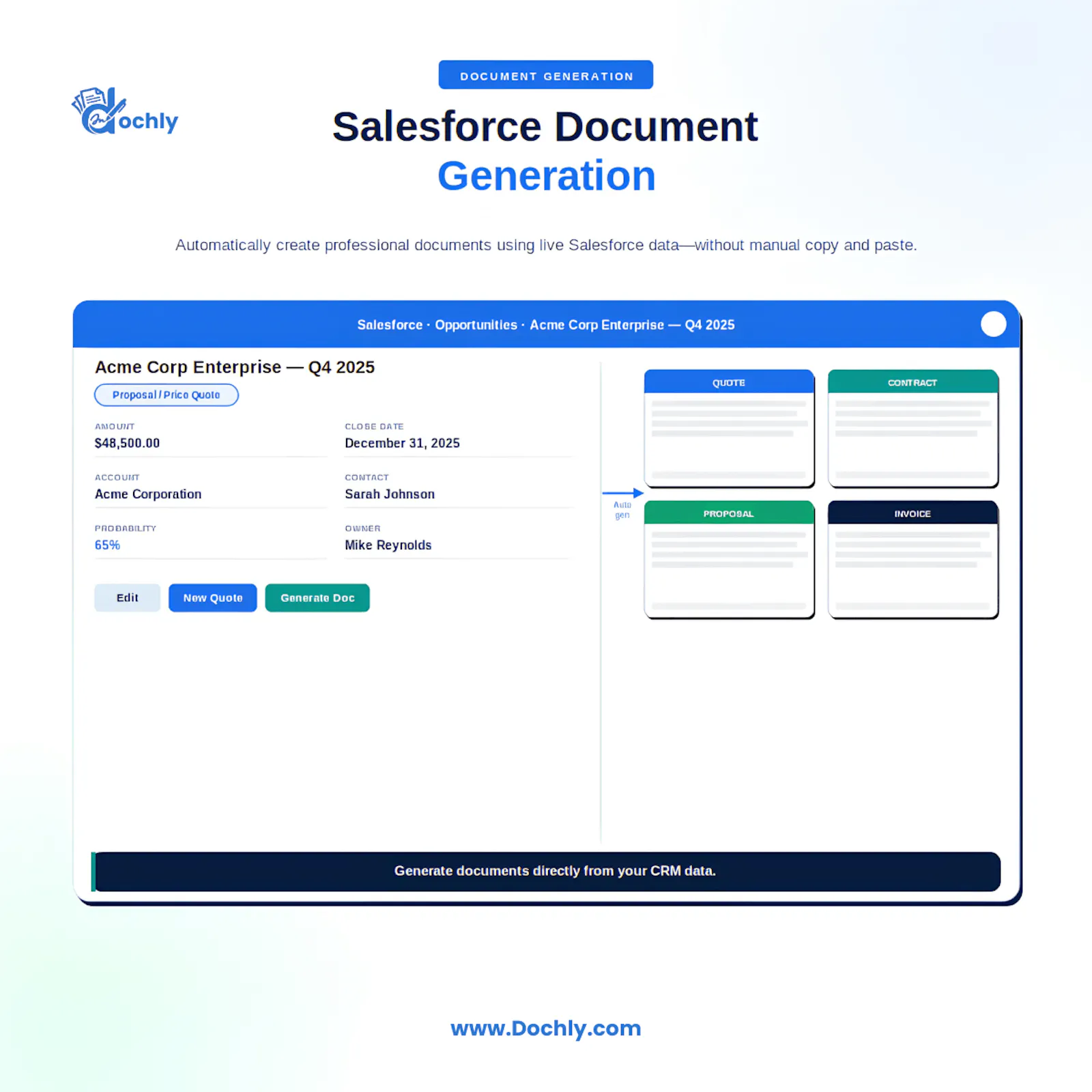The width and height of the screenshot is (1092, 1092).
Task: Click the close date December 31, 2025
Action: tap(402, 443)
